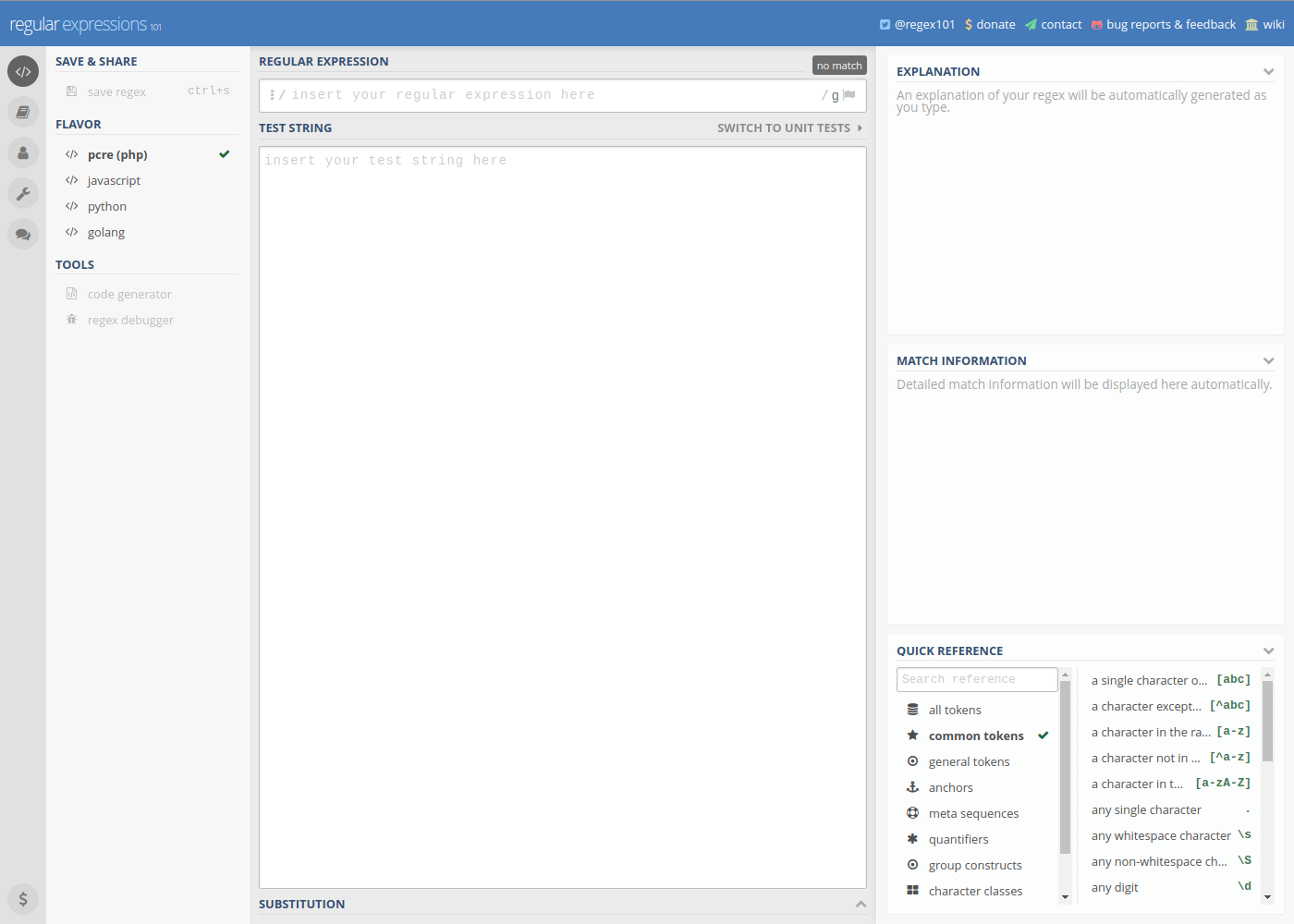Click into the Search reference field
This screenshot has width=1294, height=924.
pyautogui.click(x=976, y=680)
